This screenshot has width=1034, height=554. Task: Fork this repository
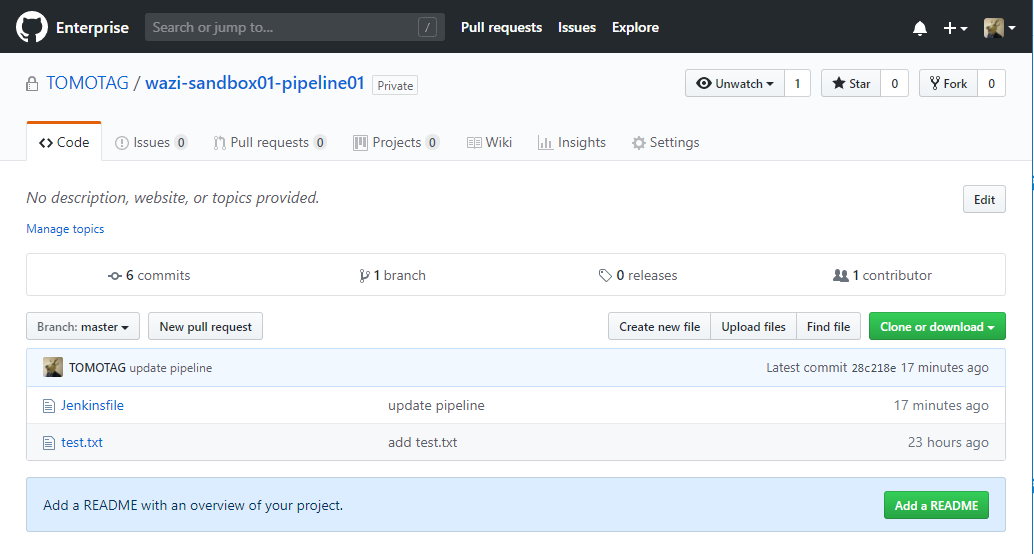coord(948,83)
